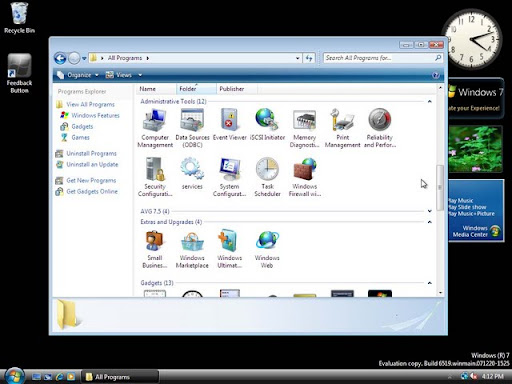Click the volume tray icon
The height and width of the screenshot is (384, 512).
pyautogui.click(x=473, y=376)
